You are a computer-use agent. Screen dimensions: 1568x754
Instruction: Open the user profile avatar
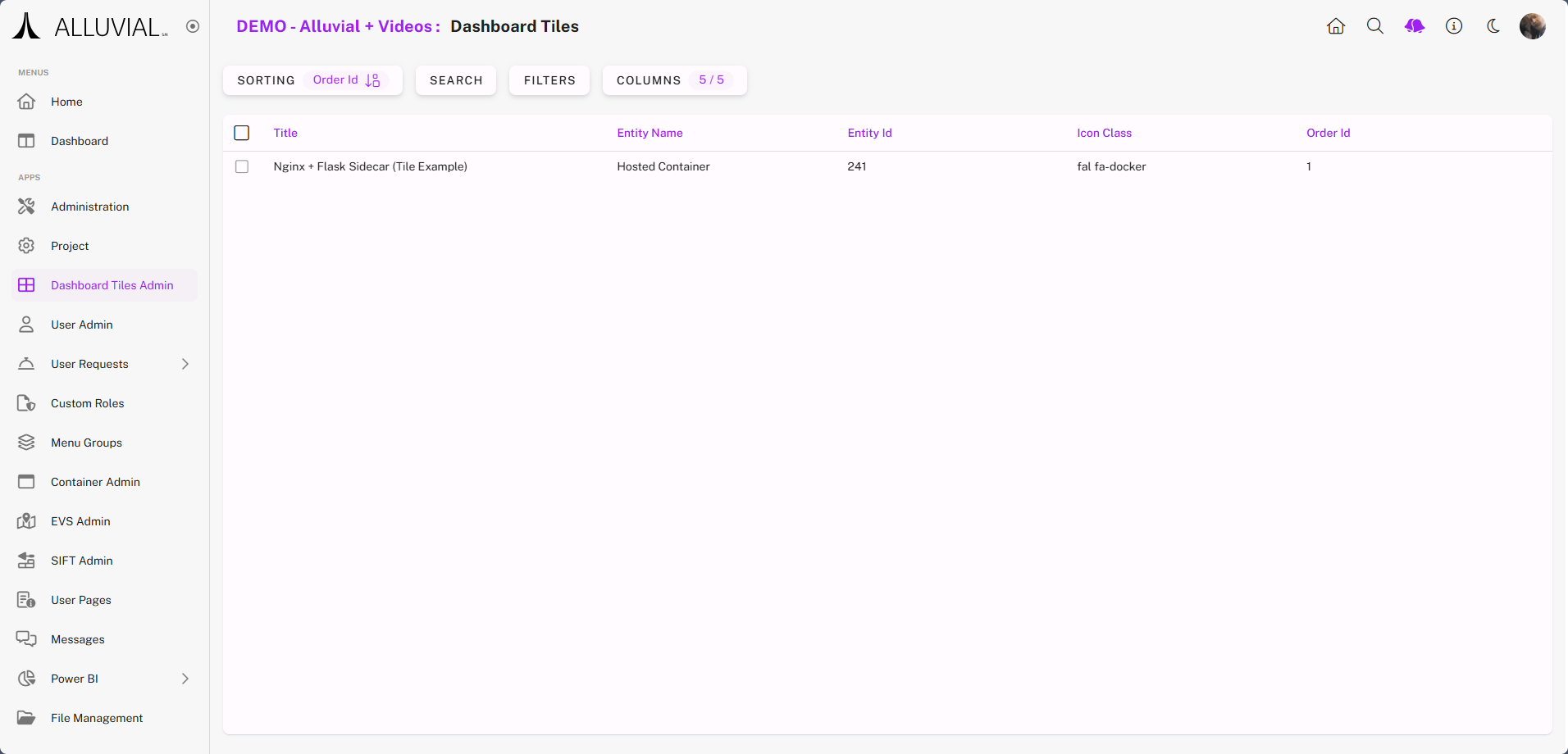(1532, 26)
